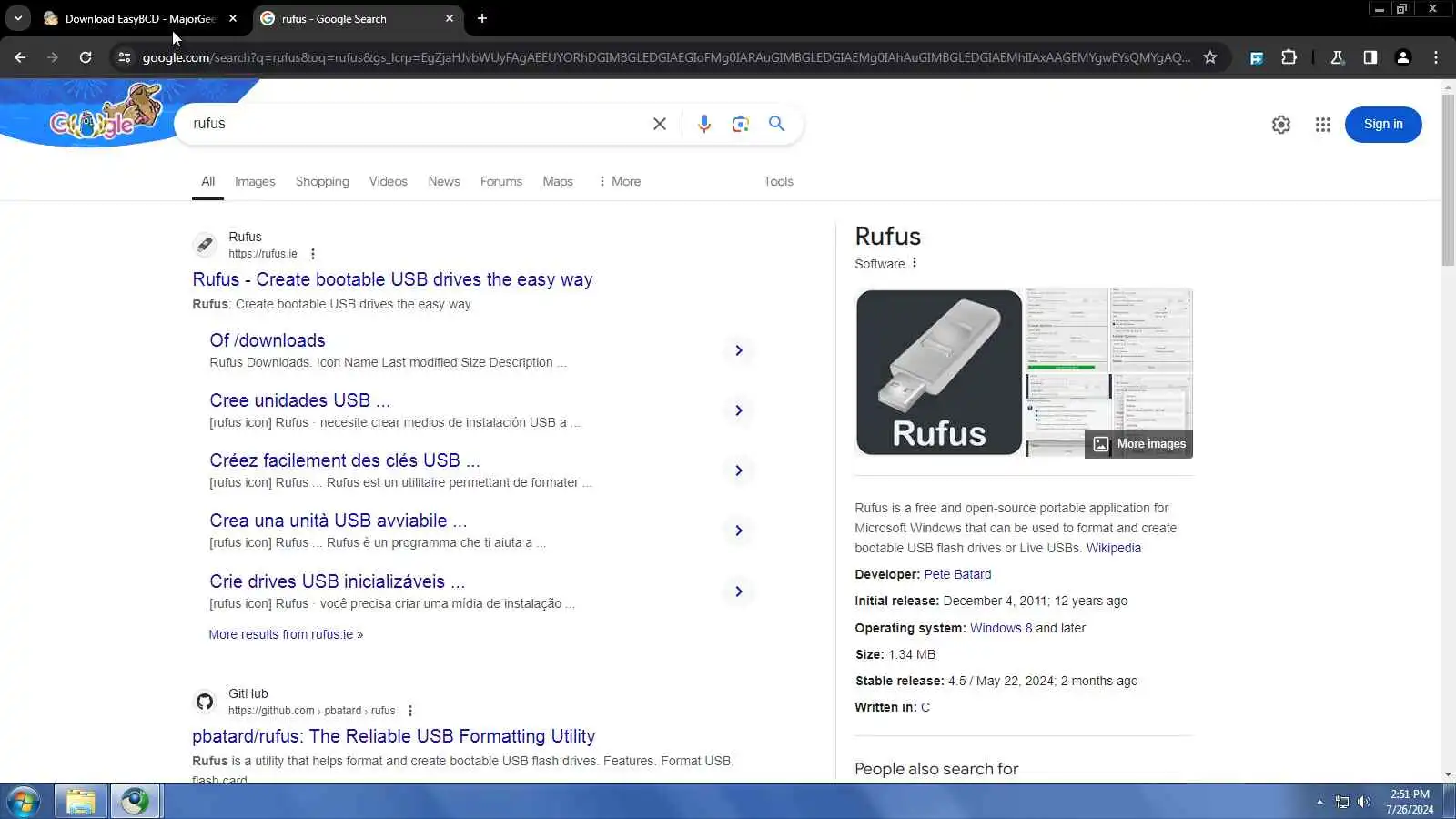The width and height of the screenshot is (1456, 819).
Task: Open site information icon in address bar
Action: [x=125, y=57]
